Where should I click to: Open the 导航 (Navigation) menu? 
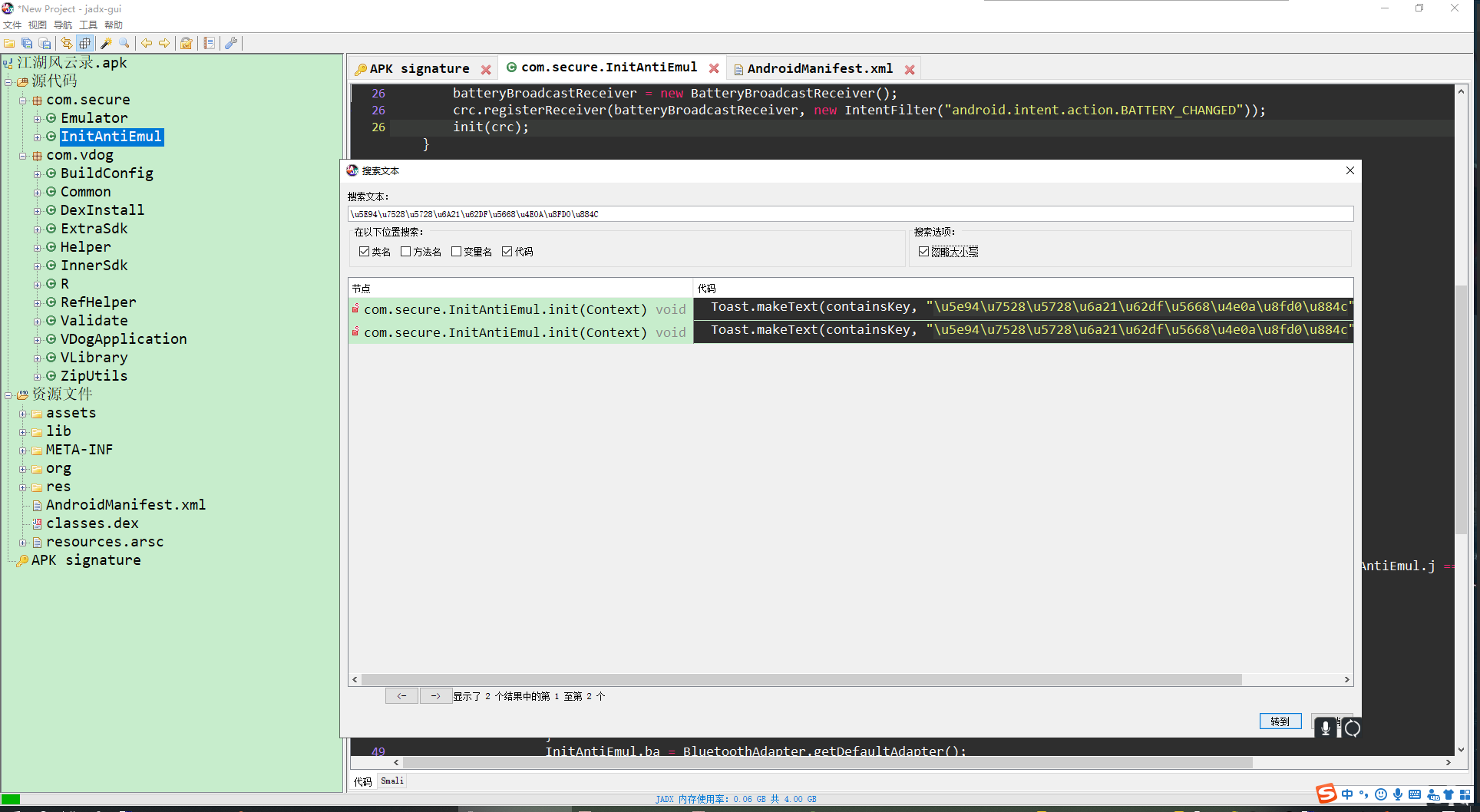(63, 25)
